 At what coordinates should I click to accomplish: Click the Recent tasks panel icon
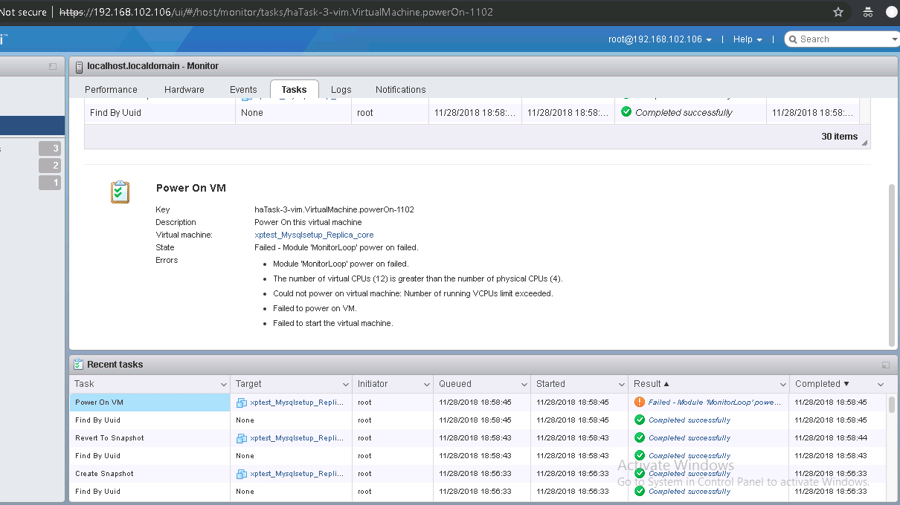(x=78, y=365)
